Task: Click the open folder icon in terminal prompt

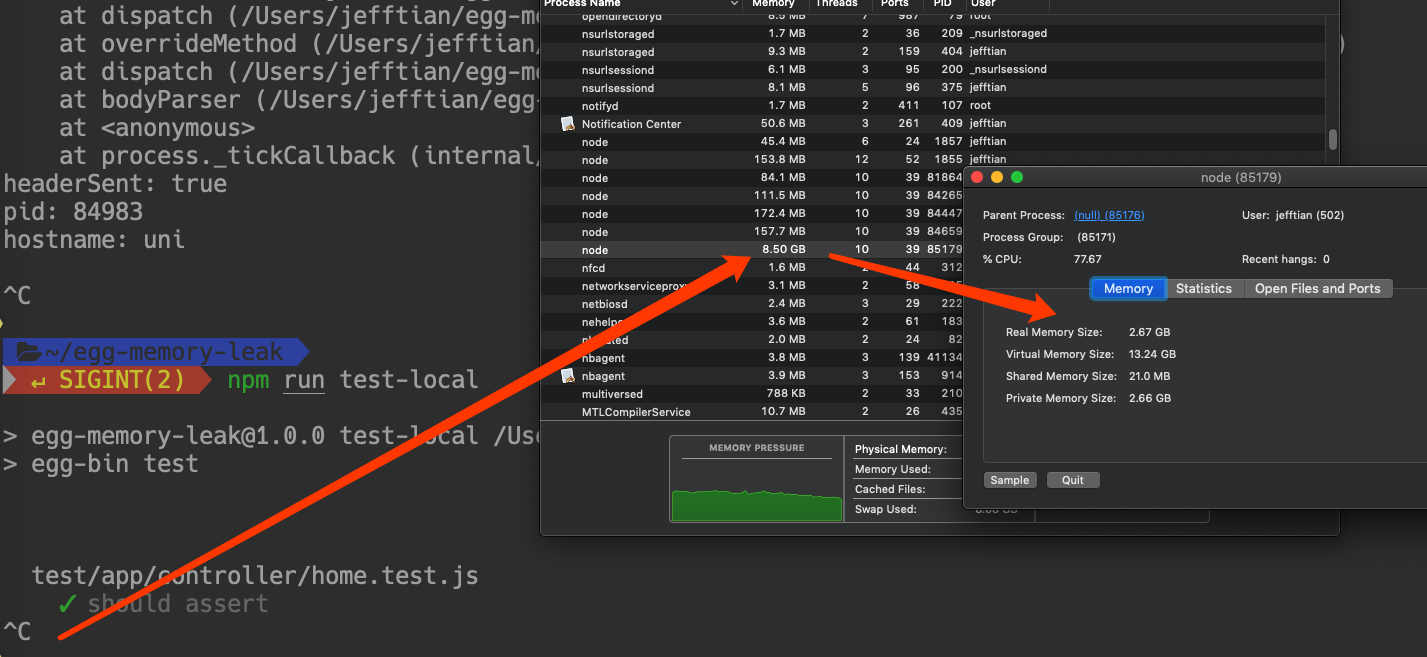Action: tap(28, 351)
